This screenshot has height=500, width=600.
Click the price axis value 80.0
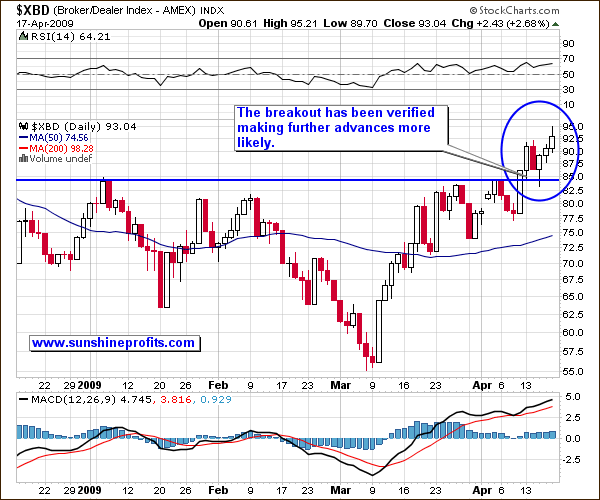tap(572, 204)
